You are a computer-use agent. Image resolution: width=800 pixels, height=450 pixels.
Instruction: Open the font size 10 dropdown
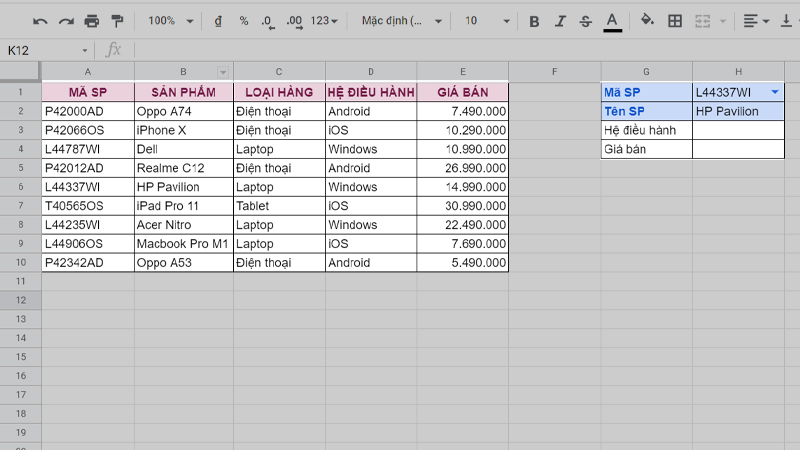tap(487, 21)
